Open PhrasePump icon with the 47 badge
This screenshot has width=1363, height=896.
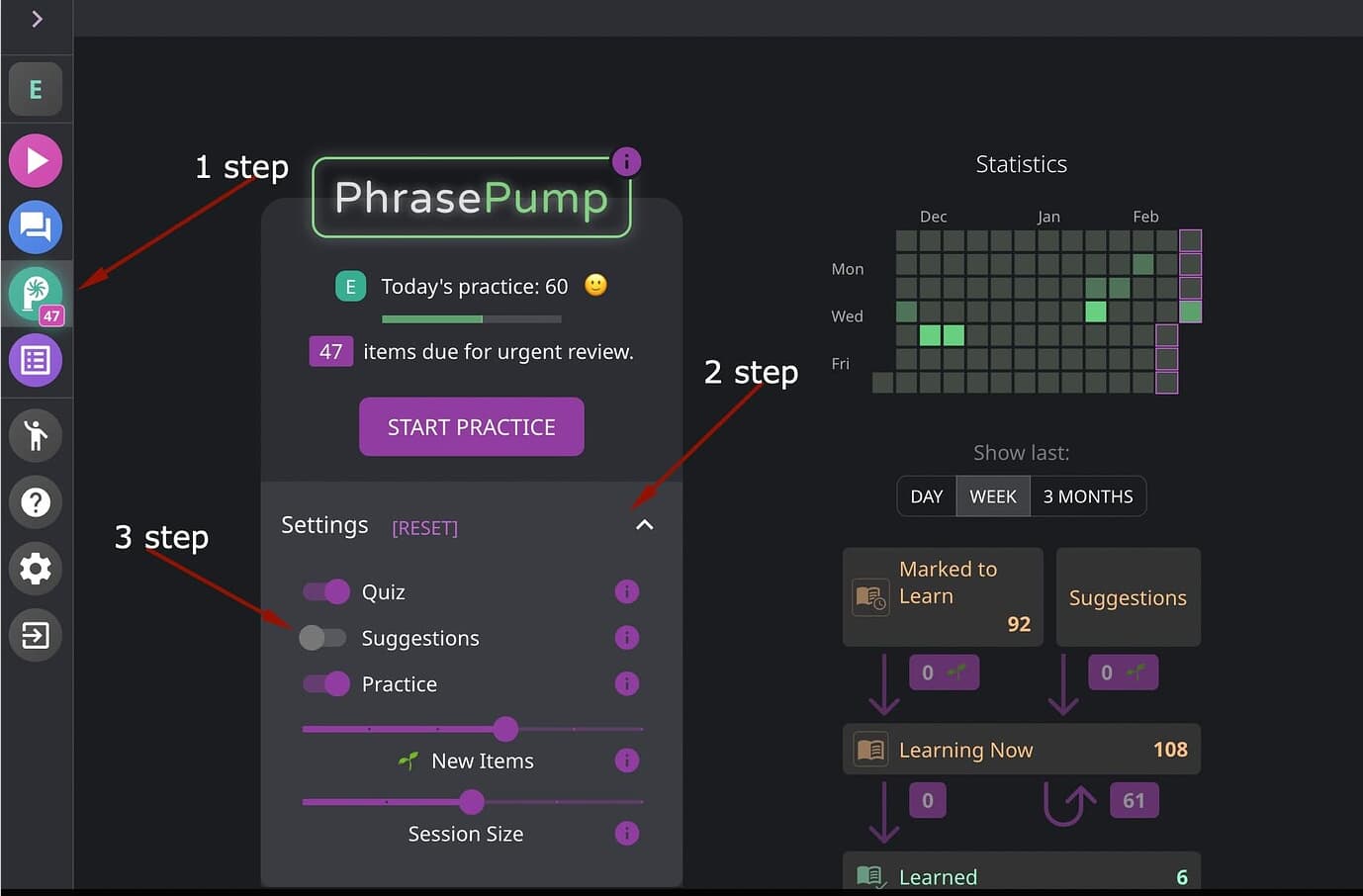pyautogui.click(x=36, y=295)
